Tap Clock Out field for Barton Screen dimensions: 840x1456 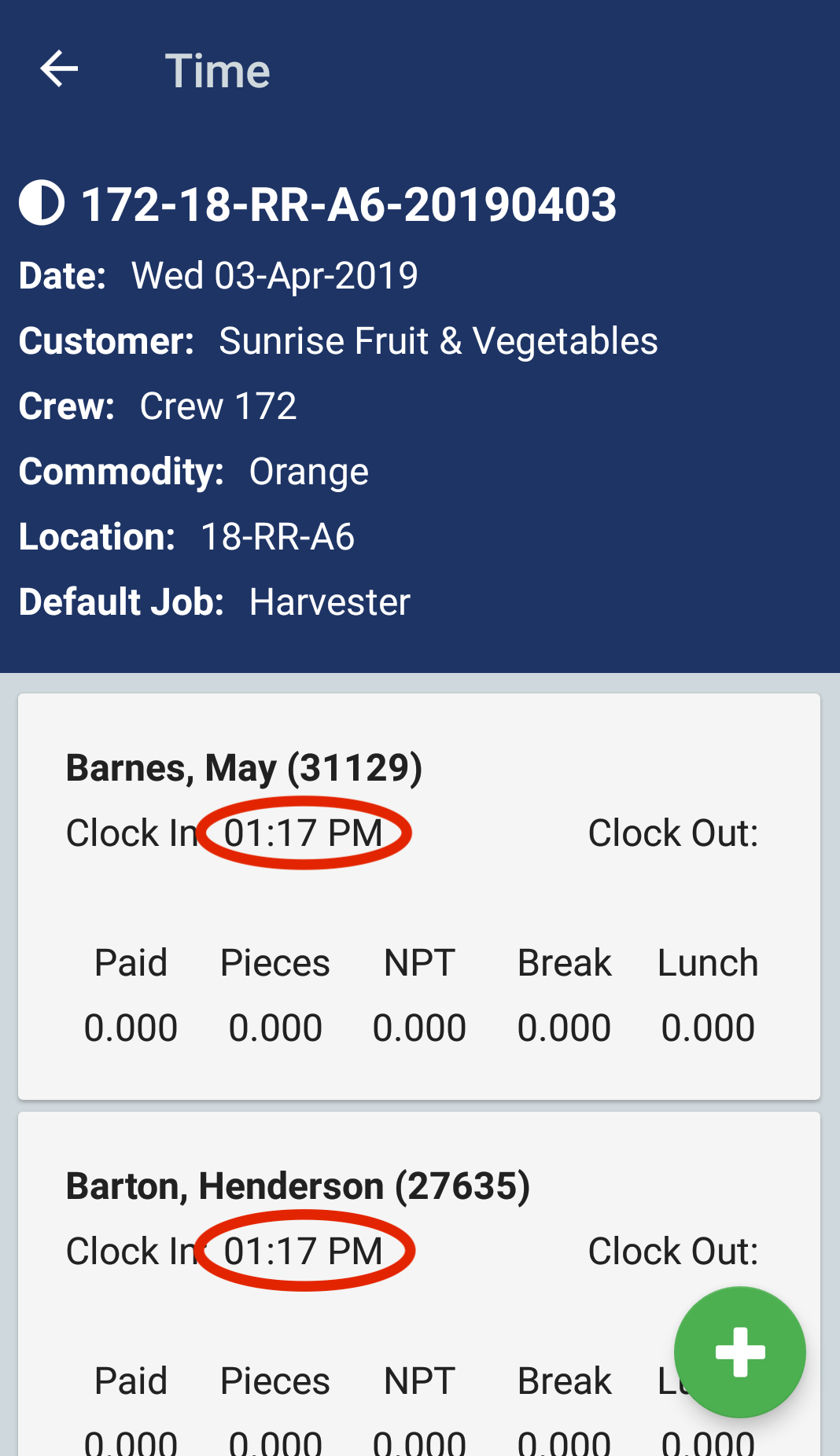(x=672, y=1252)
